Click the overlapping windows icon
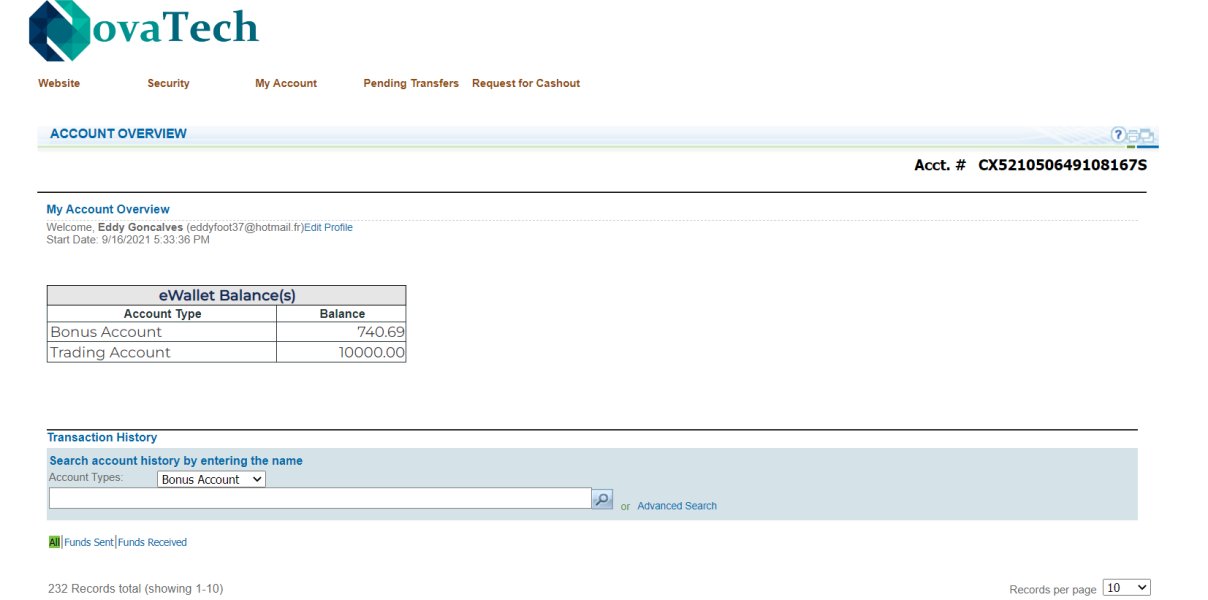Image resolution: width=1208 pixels, height=600 pixels. point(1147,136)
